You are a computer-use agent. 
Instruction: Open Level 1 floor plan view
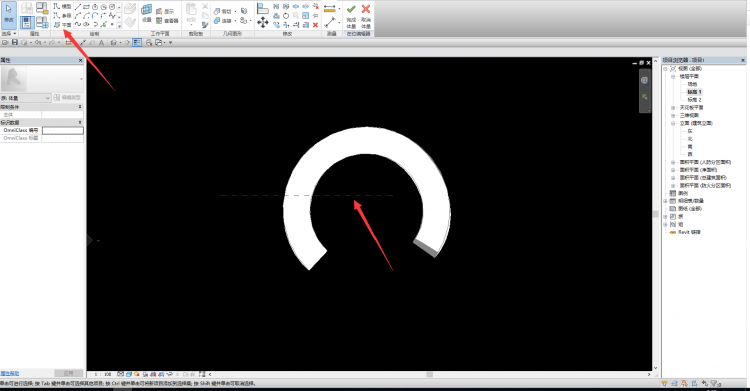(694, 92)
